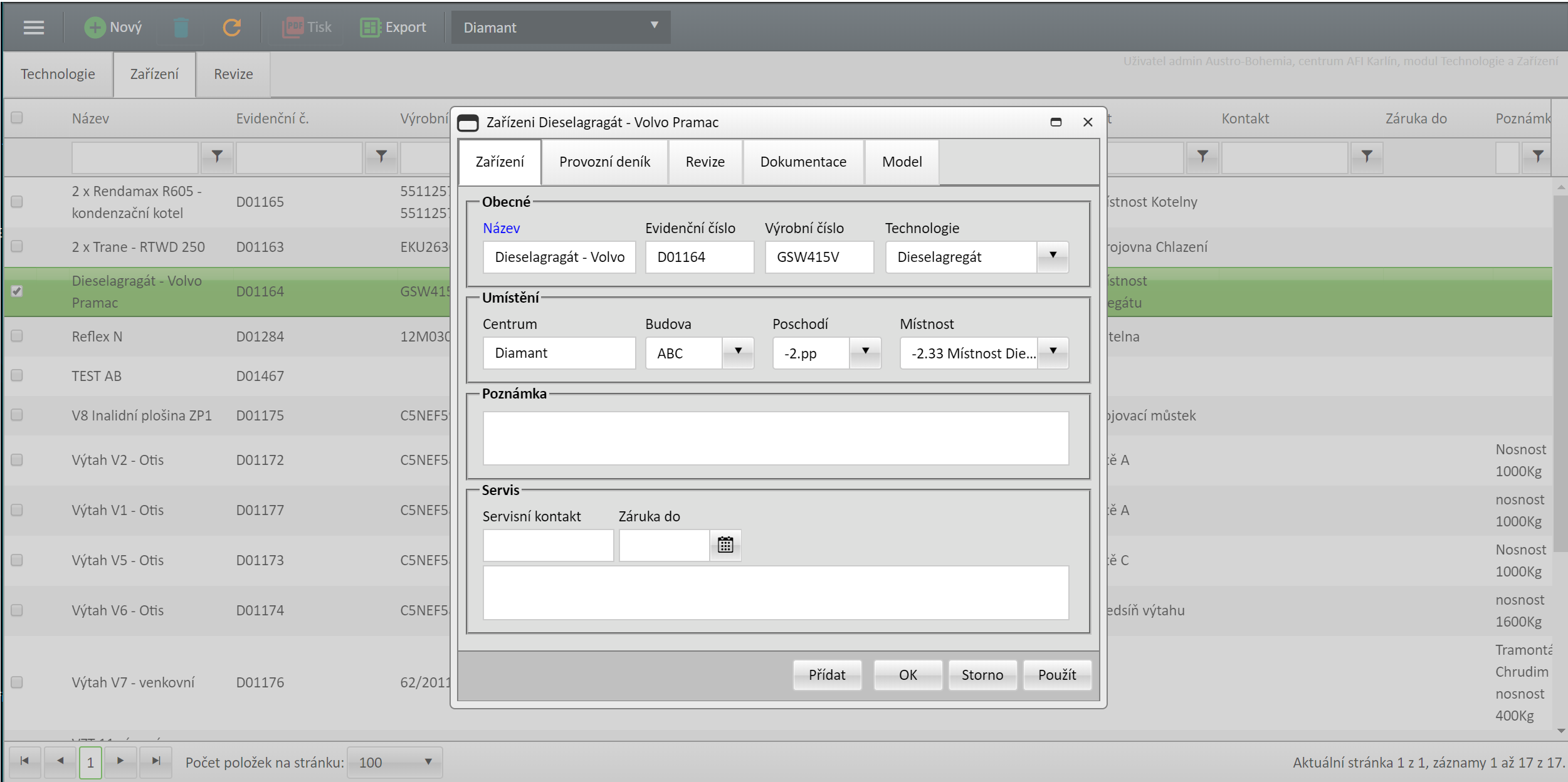The height and width of the screenshot is (782, 1568).
Task: Click the trash delete icon
Action: click(x=181, y=28)
